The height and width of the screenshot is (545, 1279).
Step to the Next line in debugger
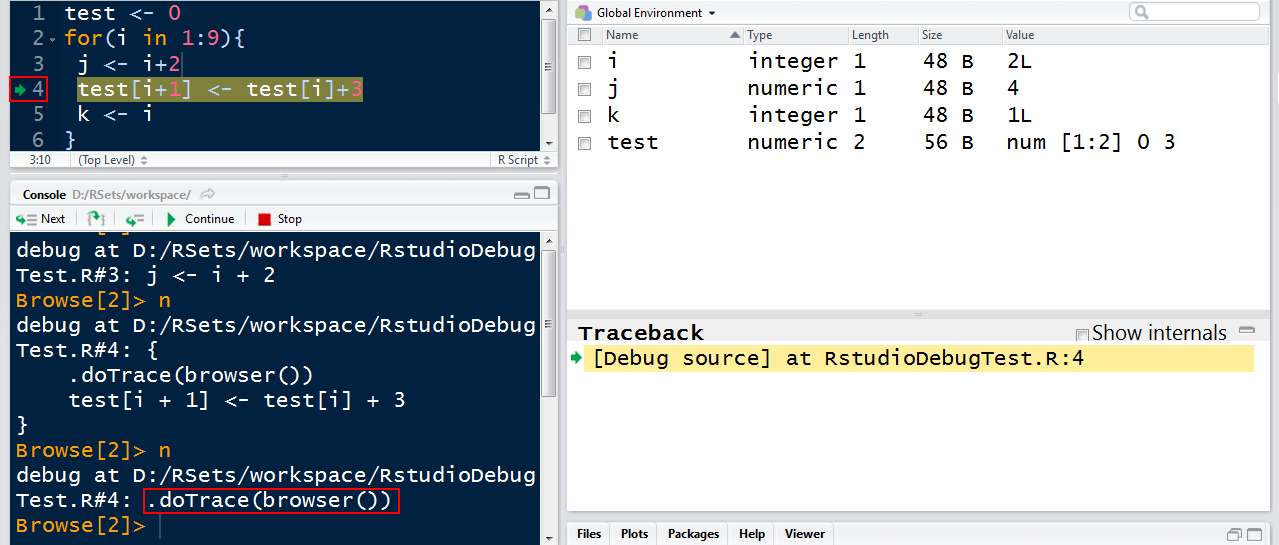pos(40,219)
